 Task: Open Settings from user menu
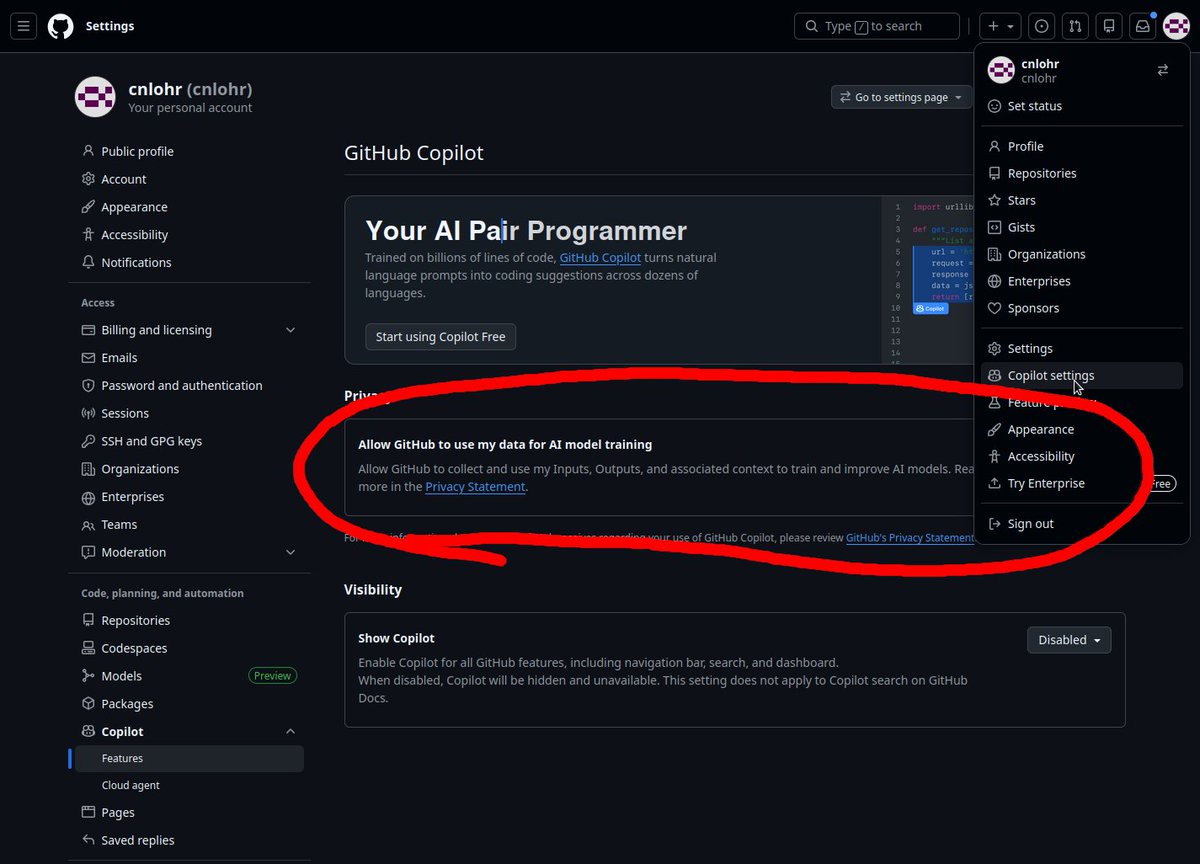point(1082,349)
